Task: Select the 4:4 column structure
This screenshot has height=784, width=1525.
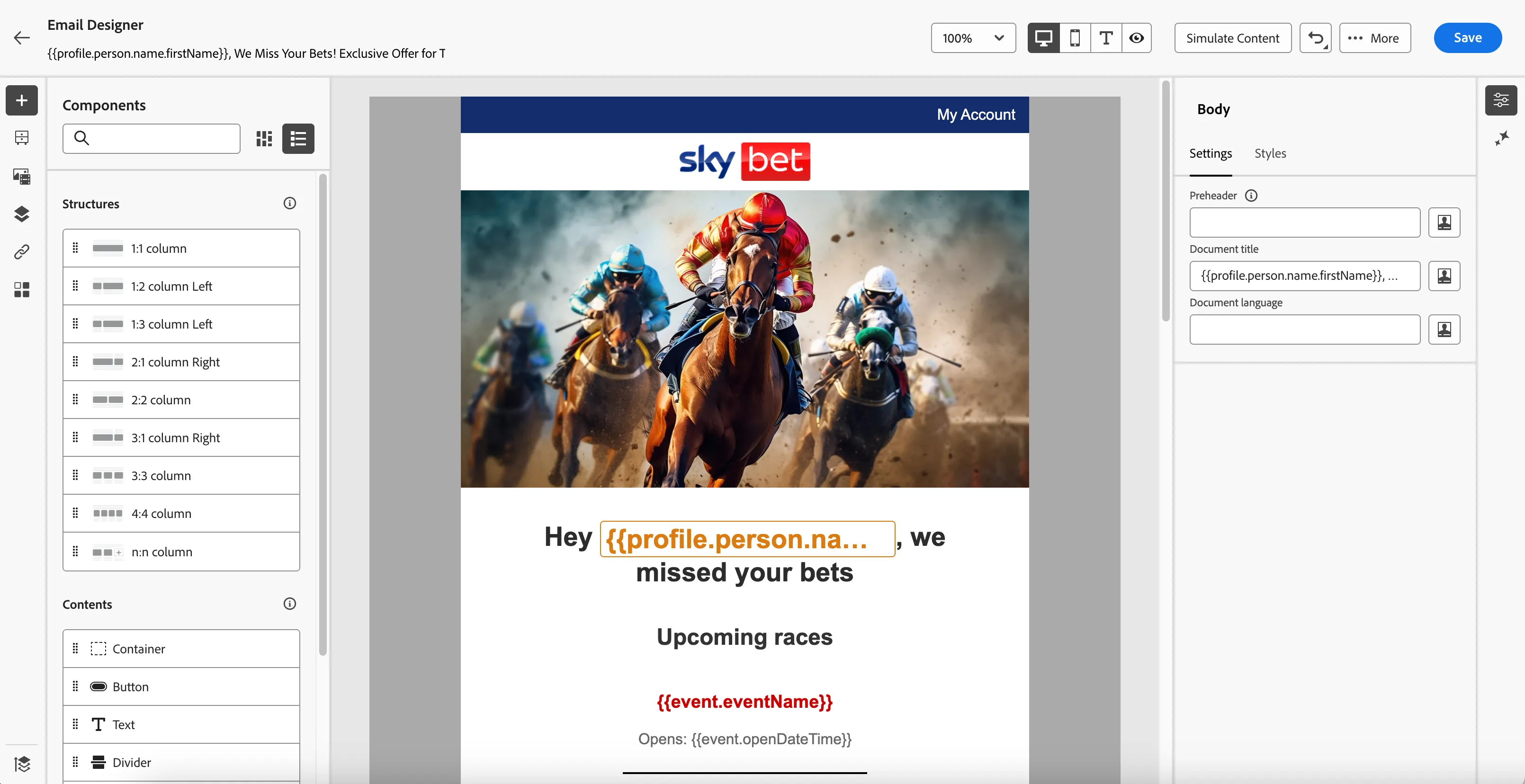Action: (x=181, y=514)
